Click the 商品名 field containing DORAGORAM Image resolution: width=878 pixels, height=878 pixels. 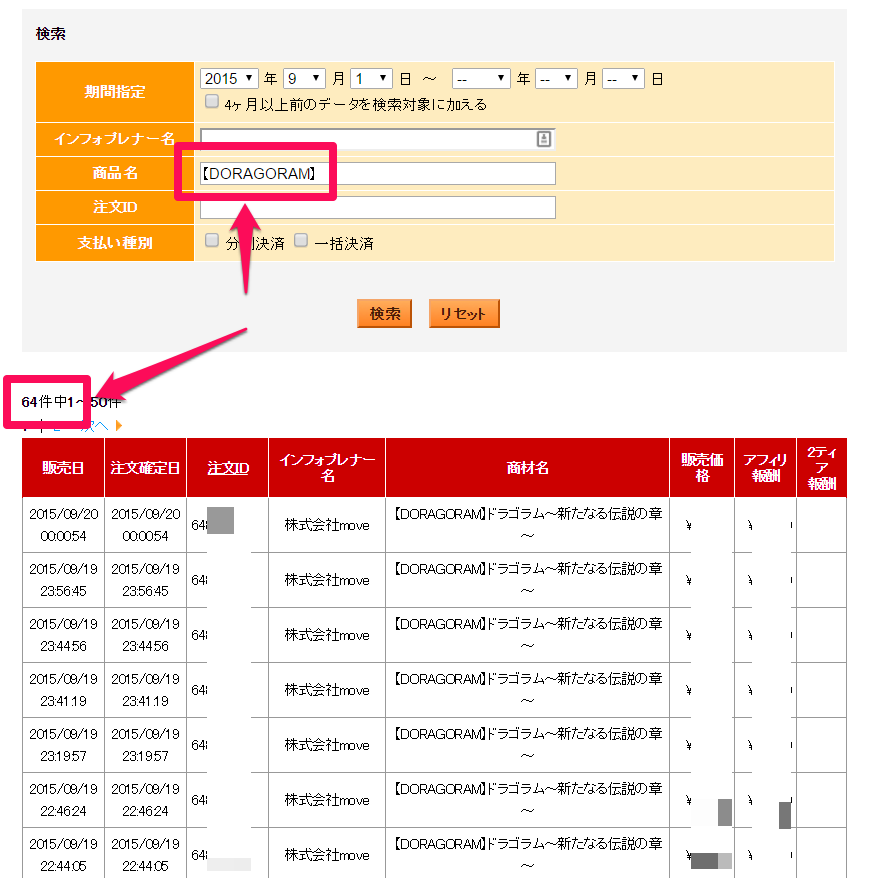(378, 174)
